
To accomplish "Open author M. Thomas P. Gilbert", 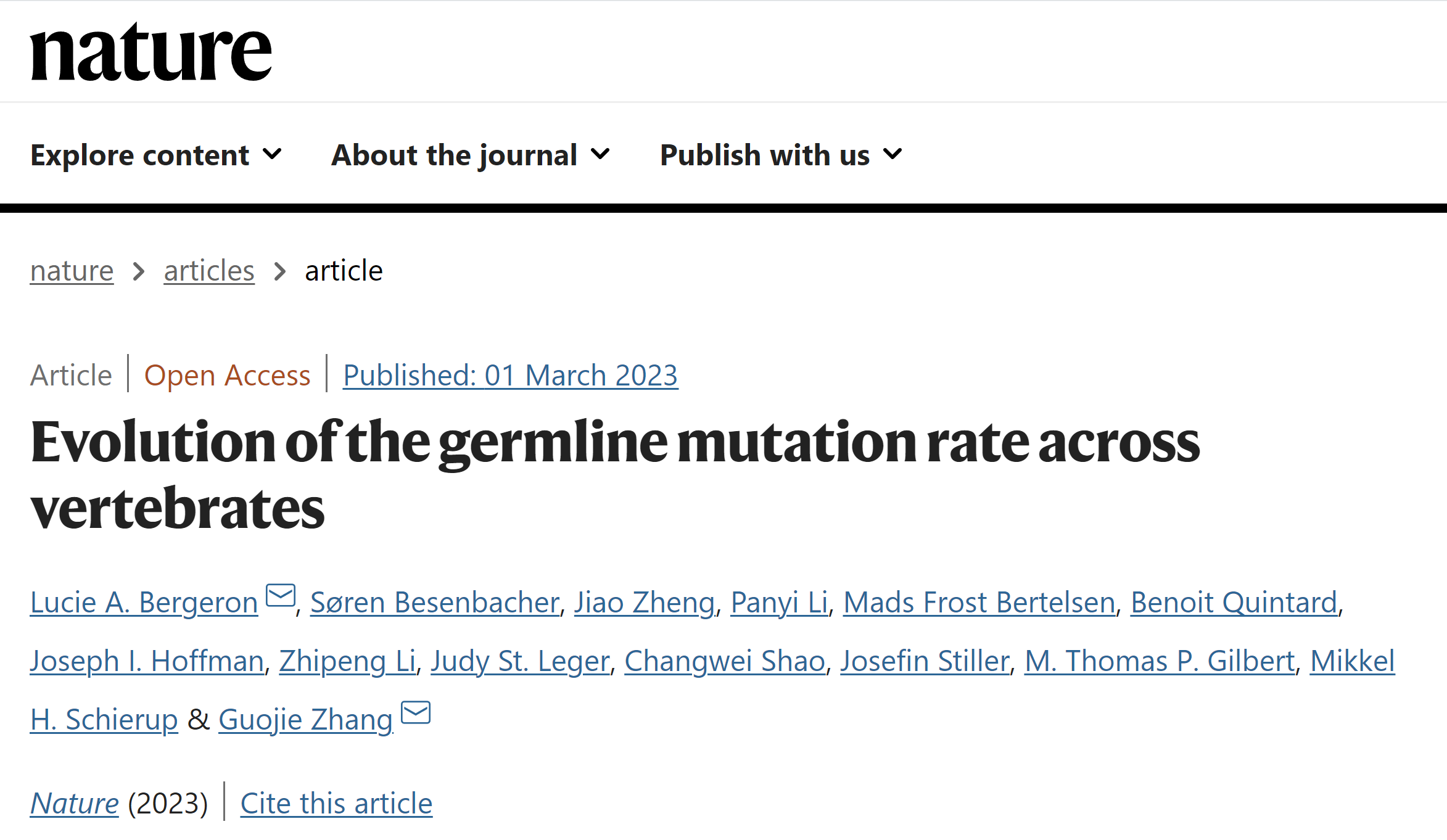I will (1160, 661).
